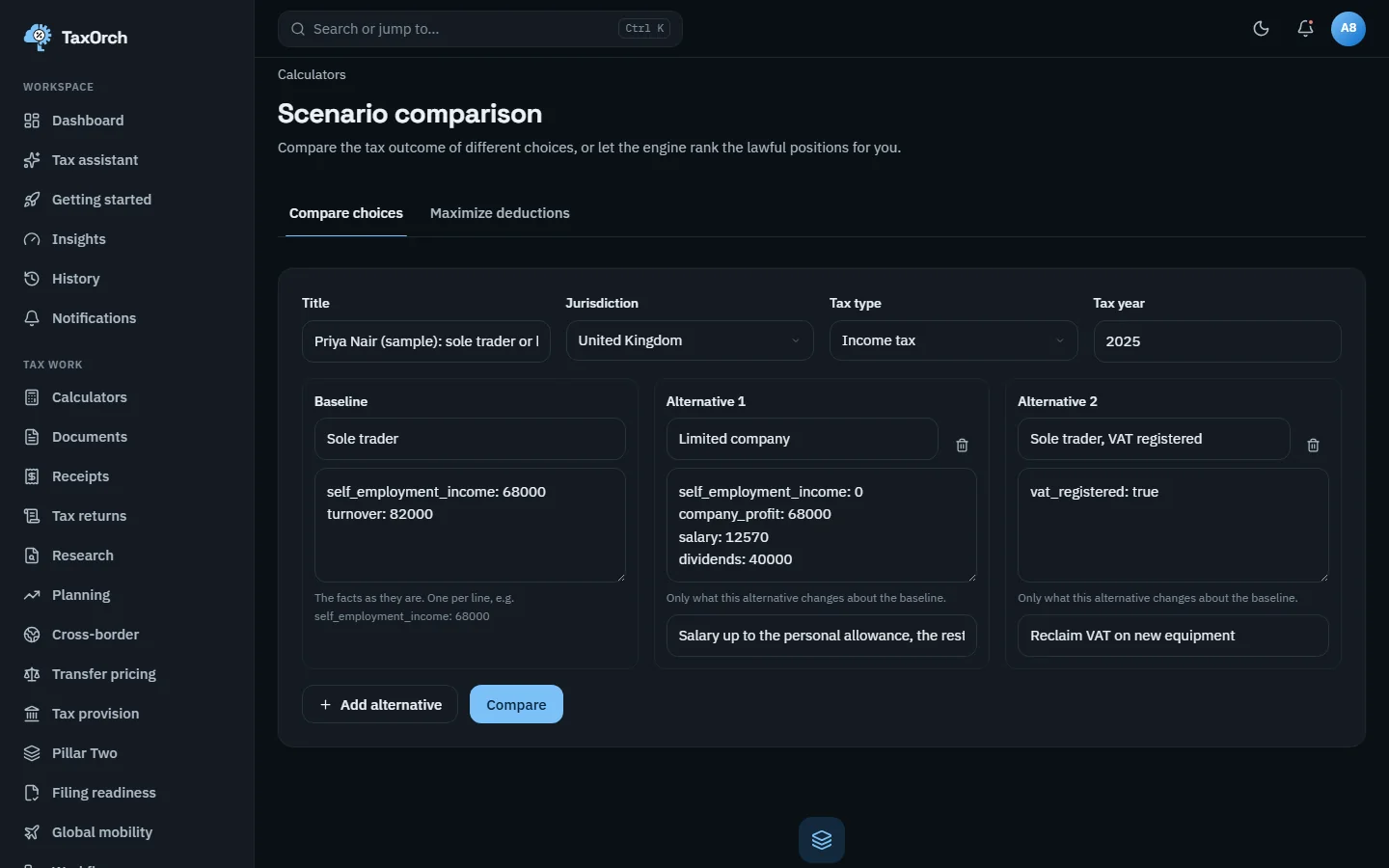The height and width of the screenshot is (868, 1389).
Task: Click the TaxOrch logo icon
Action: [x=38, y=37]
